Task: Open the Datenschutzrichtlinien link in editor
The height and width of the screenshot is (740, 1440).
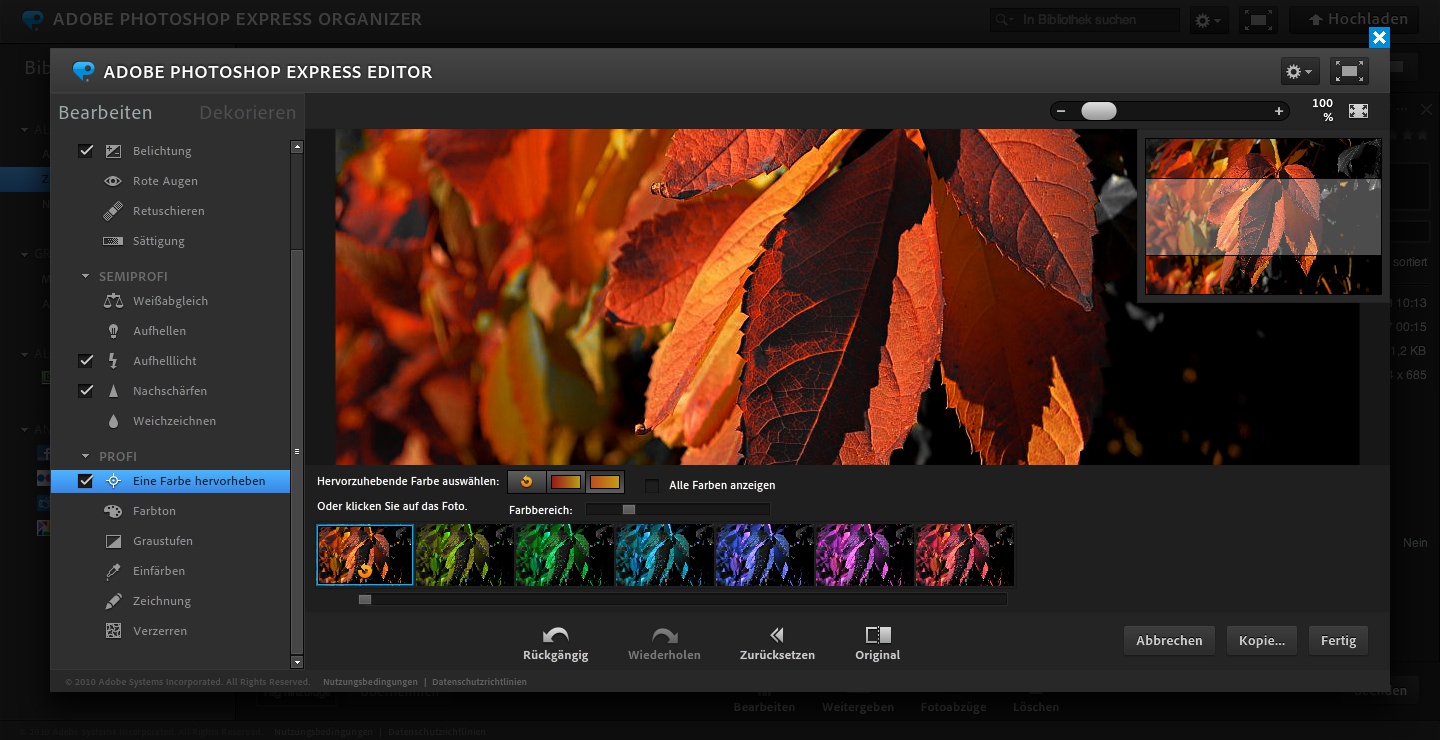Action: pyautogui.click(x=479, y=682)
